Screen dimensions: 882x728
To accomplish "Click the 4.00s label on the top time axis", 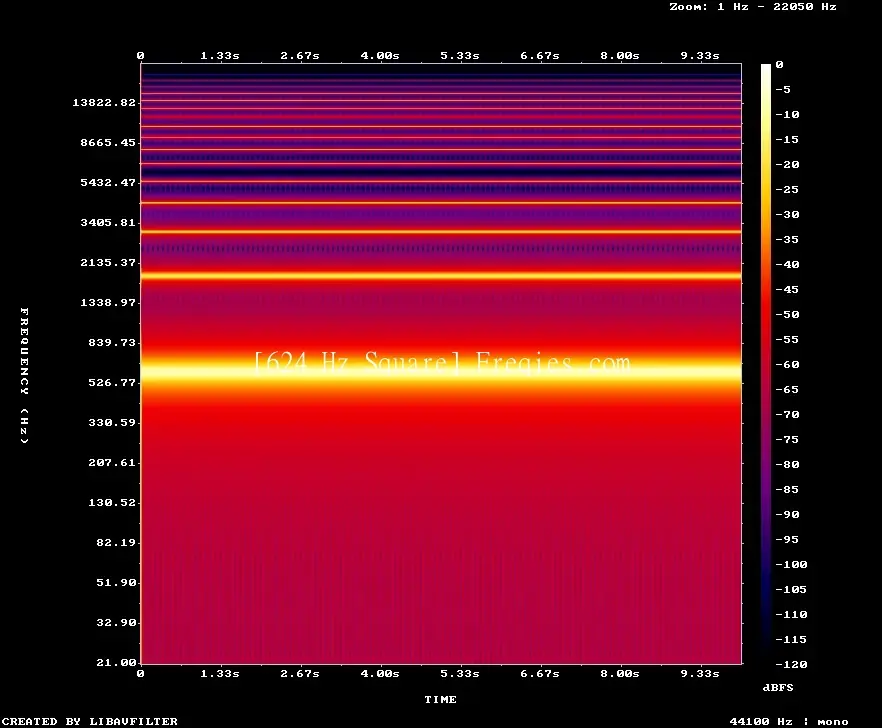I will 380,56.
